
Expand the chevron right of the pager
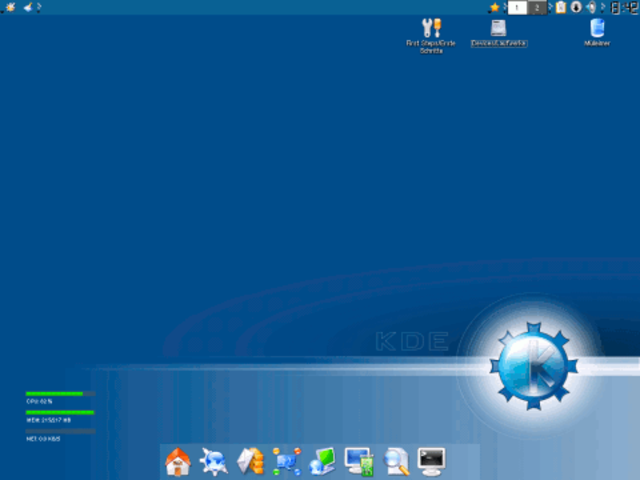(551, 7)
